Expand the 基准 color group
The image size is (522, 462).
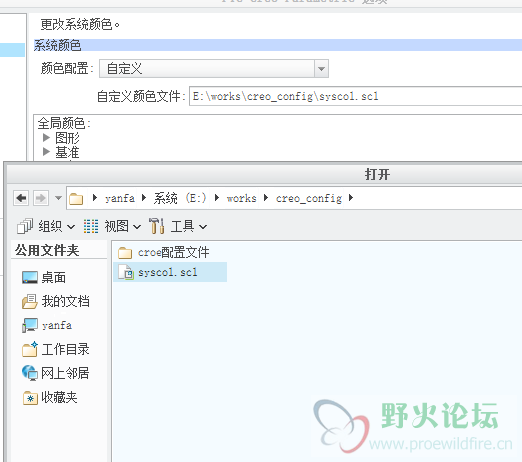46,152
